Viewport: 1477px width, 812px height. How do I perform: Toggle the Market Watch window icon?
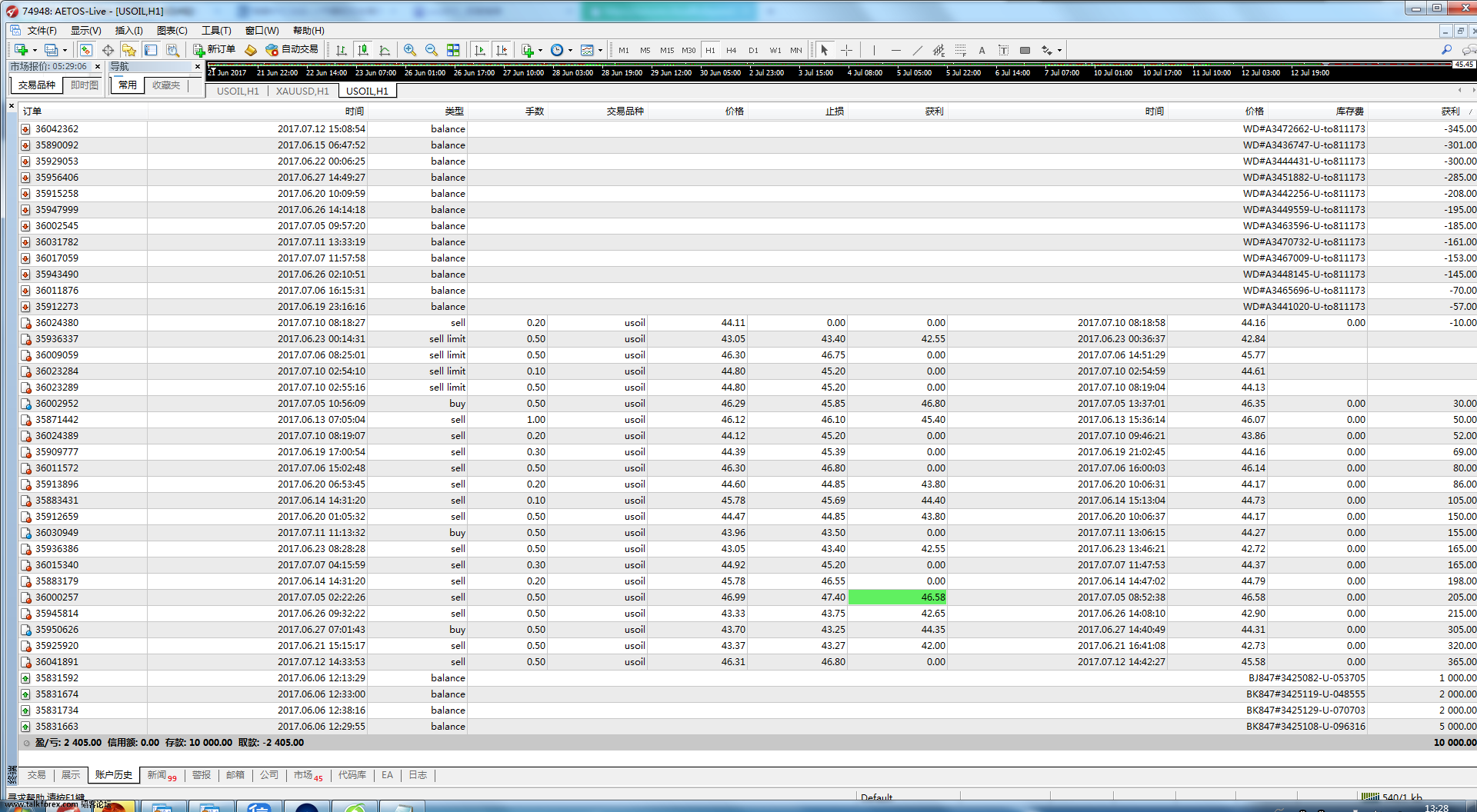tap(86, 50)
